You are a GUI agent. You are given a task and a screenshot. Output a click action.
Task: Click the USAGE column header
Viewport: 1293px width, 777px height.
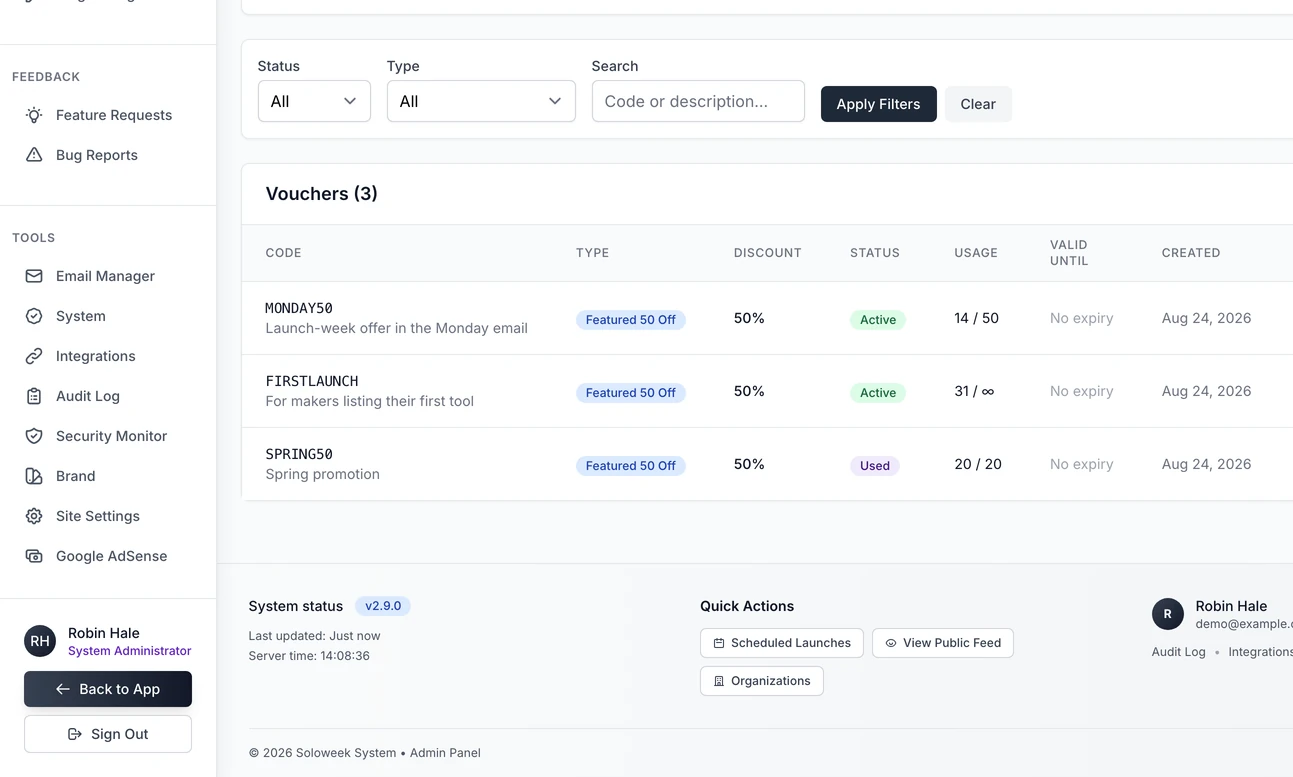[x=976, y=253]
